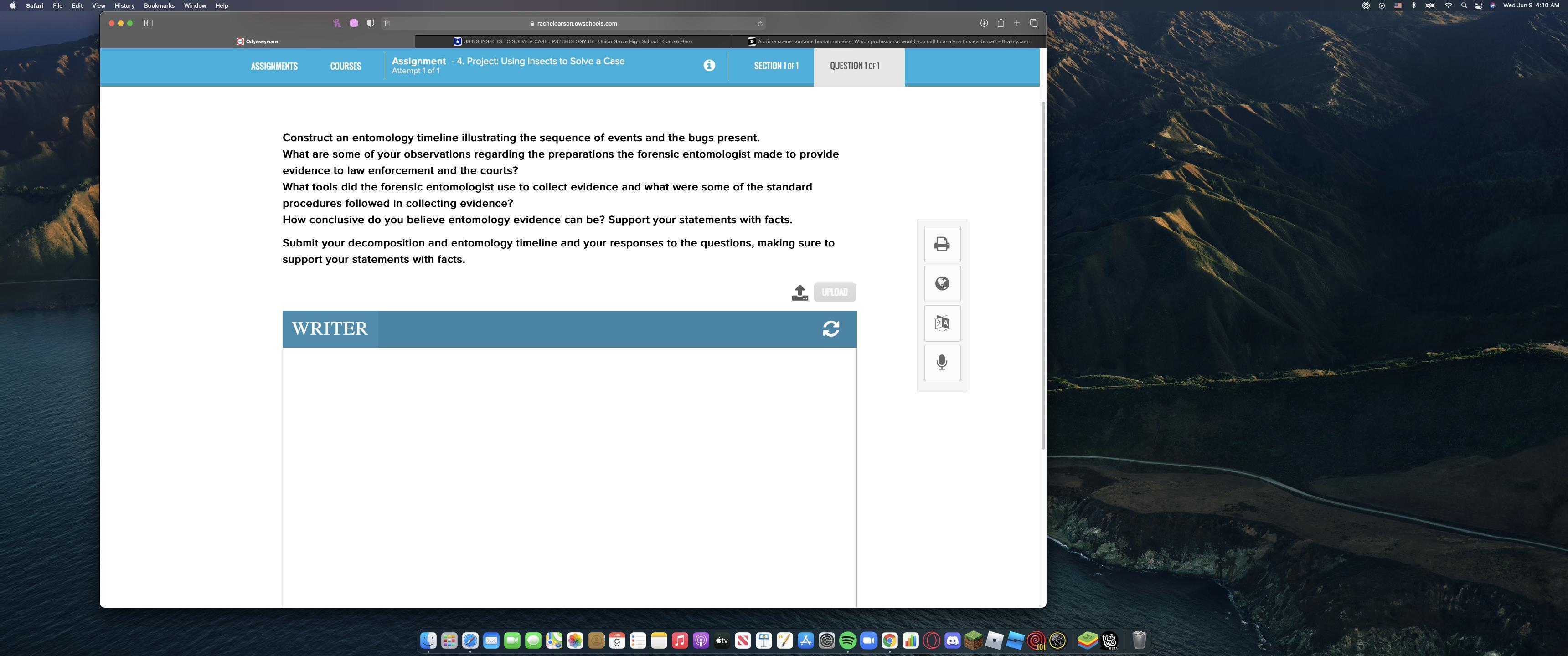Open Safari downloads icon

pos(984,23)
